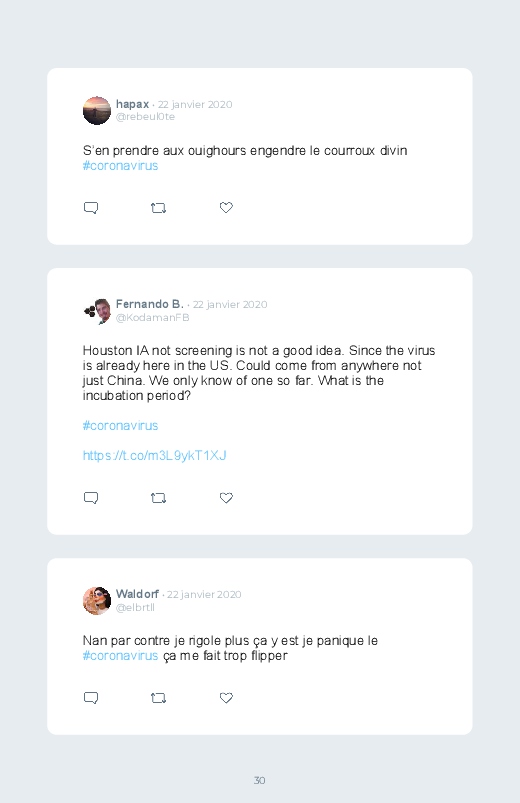Like Fernando B.'s tweet
This screenshot has width=520, height=803.
[226, 498]
